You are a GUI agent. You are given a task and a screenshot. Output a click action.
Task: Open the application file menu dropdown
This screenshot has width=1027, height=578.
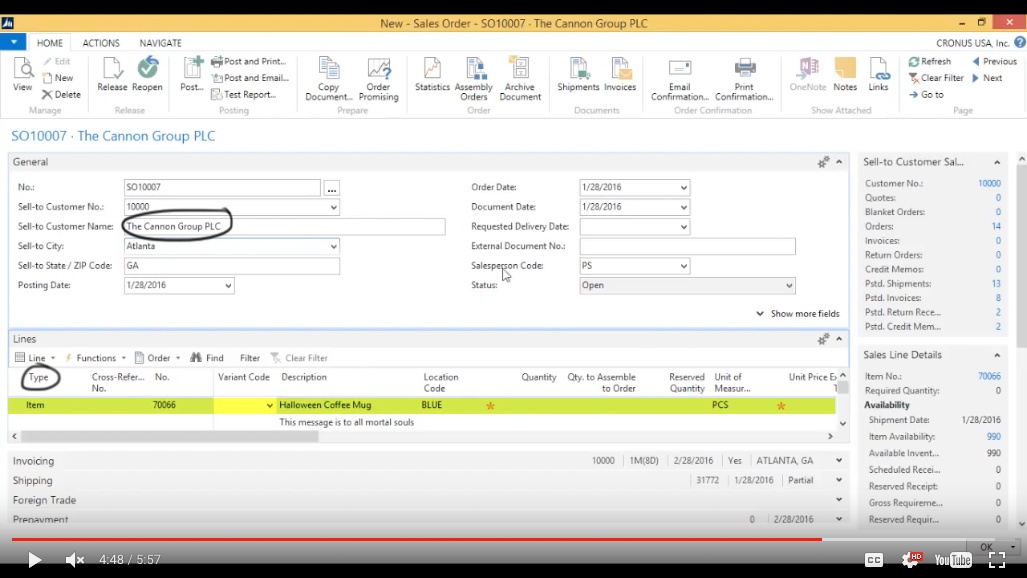(13, 43)
